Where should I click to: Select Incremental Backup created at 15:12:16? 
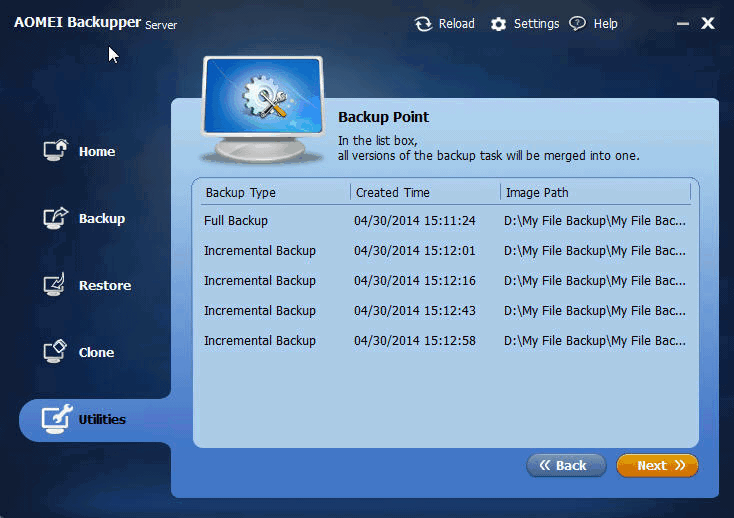tap(446, 281)
